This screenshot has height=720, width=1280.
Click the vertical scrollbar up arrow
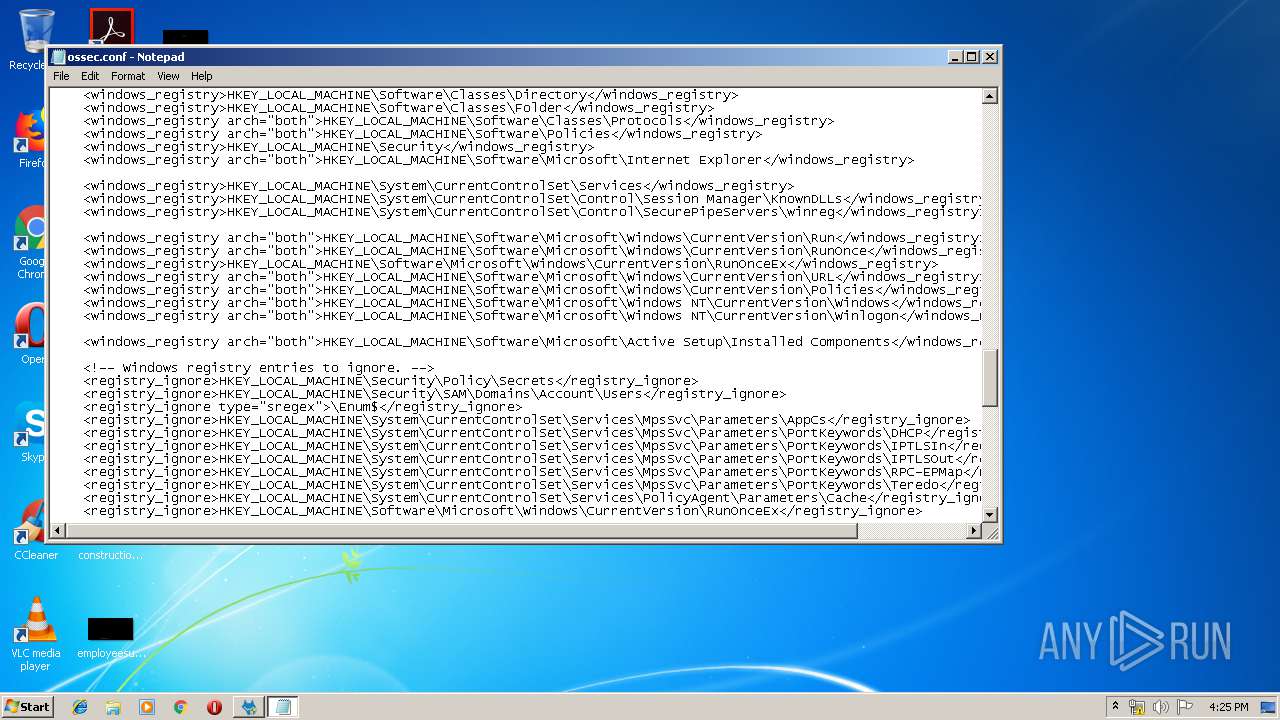[x=990, y=97]
